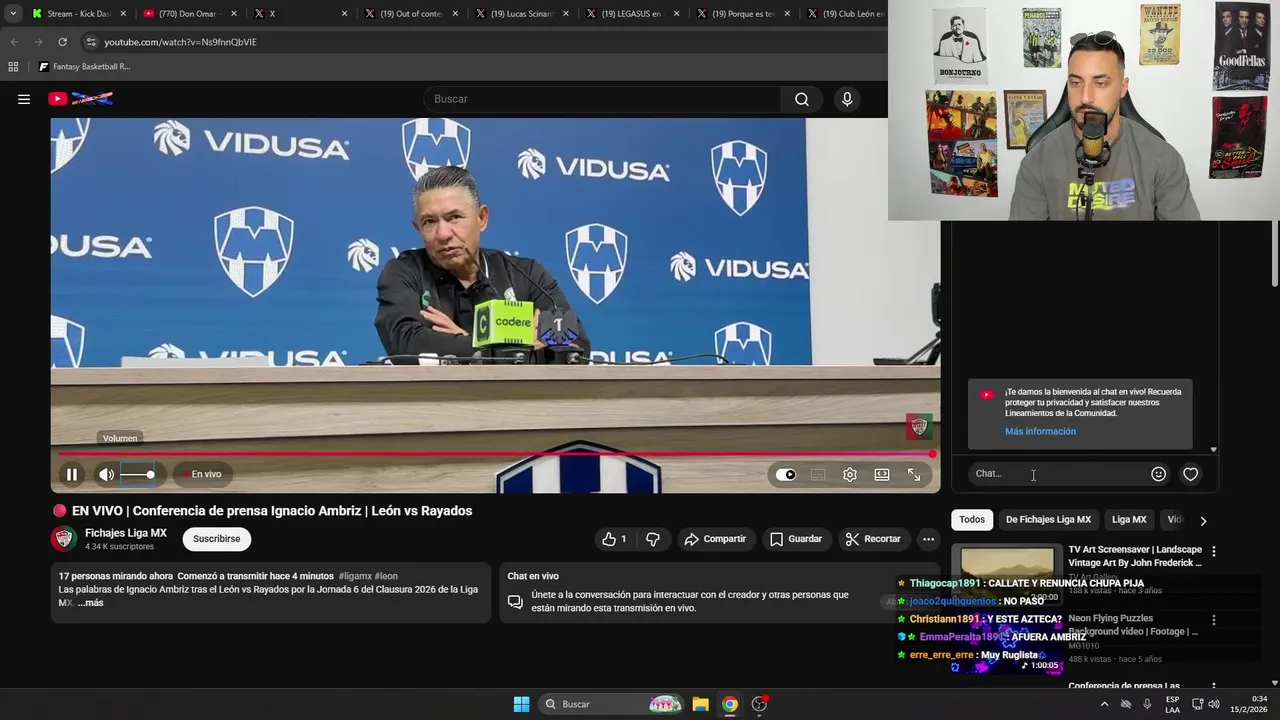
Task: Open the player settings gear
Action: 850,475
